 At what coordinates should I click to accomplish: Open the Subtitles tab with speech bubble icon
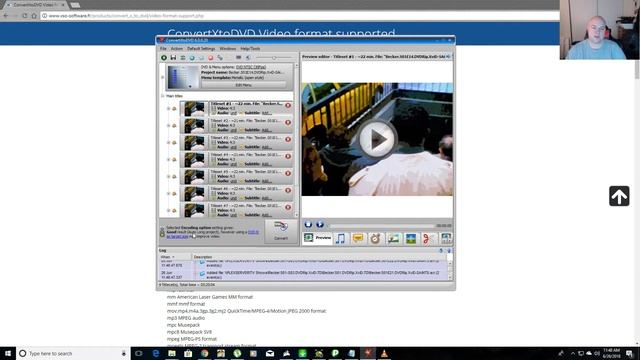(358, 238)
